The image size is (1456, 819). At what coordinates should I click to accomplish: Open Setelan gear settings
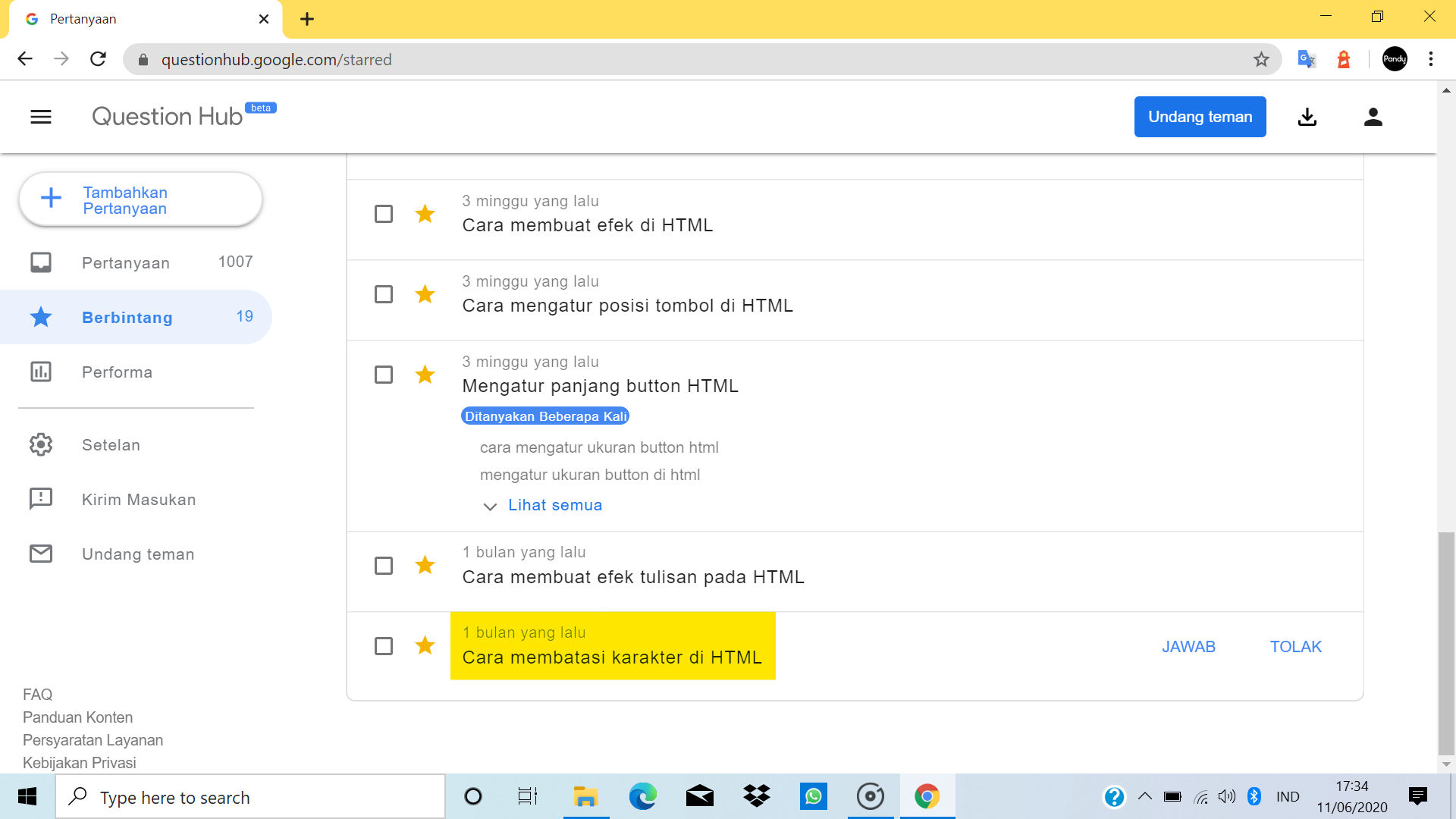(x=41, y=445)
